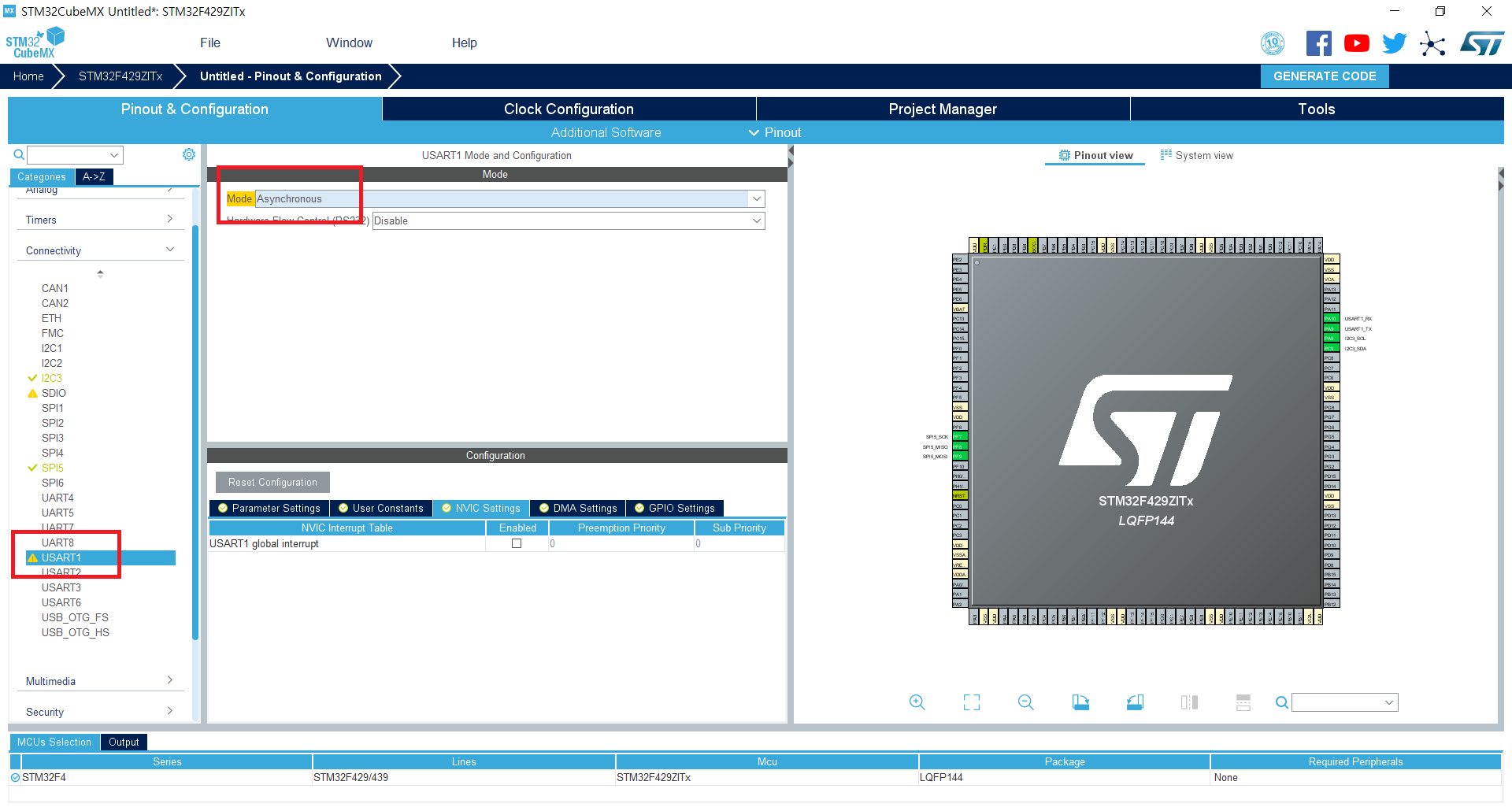This screenshot has width=1512, height=811.
Task: Click the peripheral search magnifier icon
Action: pyautogui.click(x=19, y=154)
